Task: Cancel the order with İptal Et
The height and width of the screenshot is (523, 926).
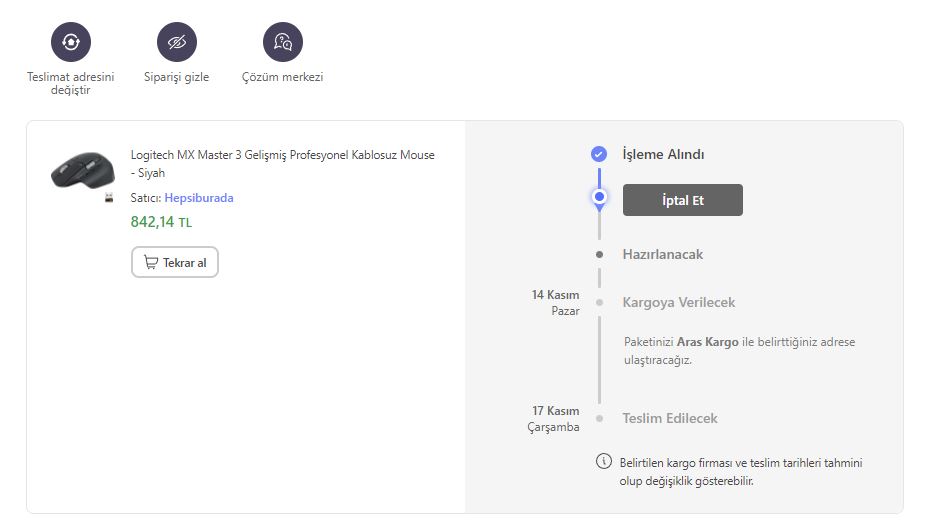Action: click(683, 200)
